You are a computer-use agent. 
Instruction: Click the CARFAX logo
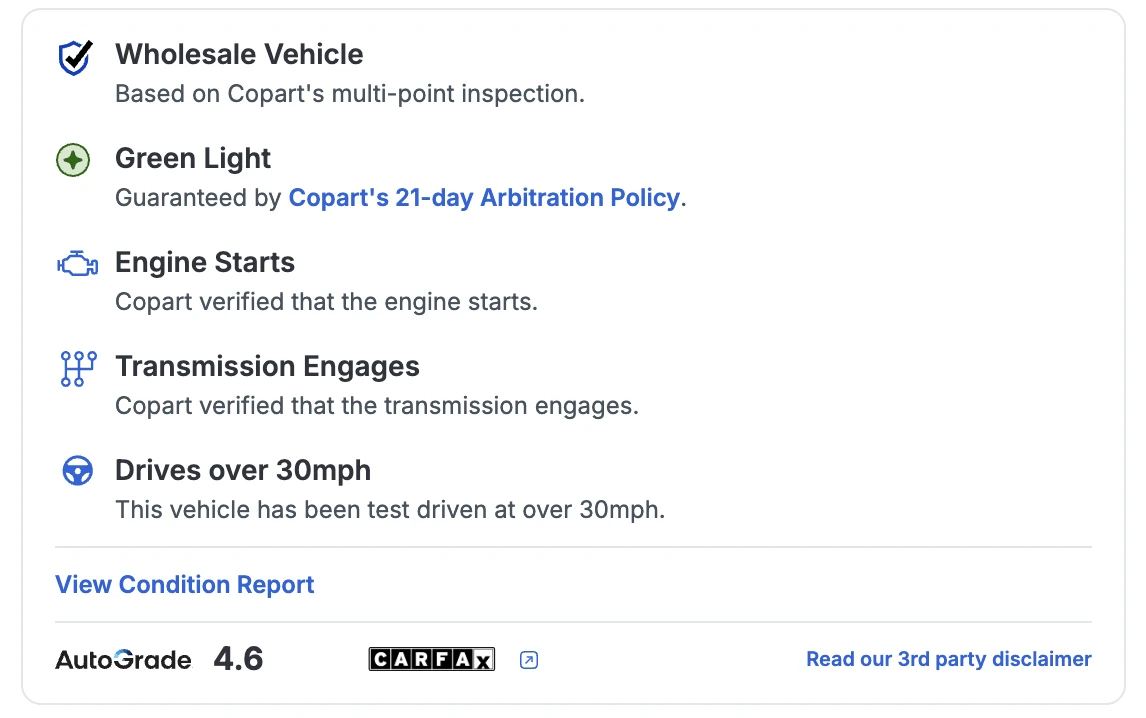click(x=431, y=659)
